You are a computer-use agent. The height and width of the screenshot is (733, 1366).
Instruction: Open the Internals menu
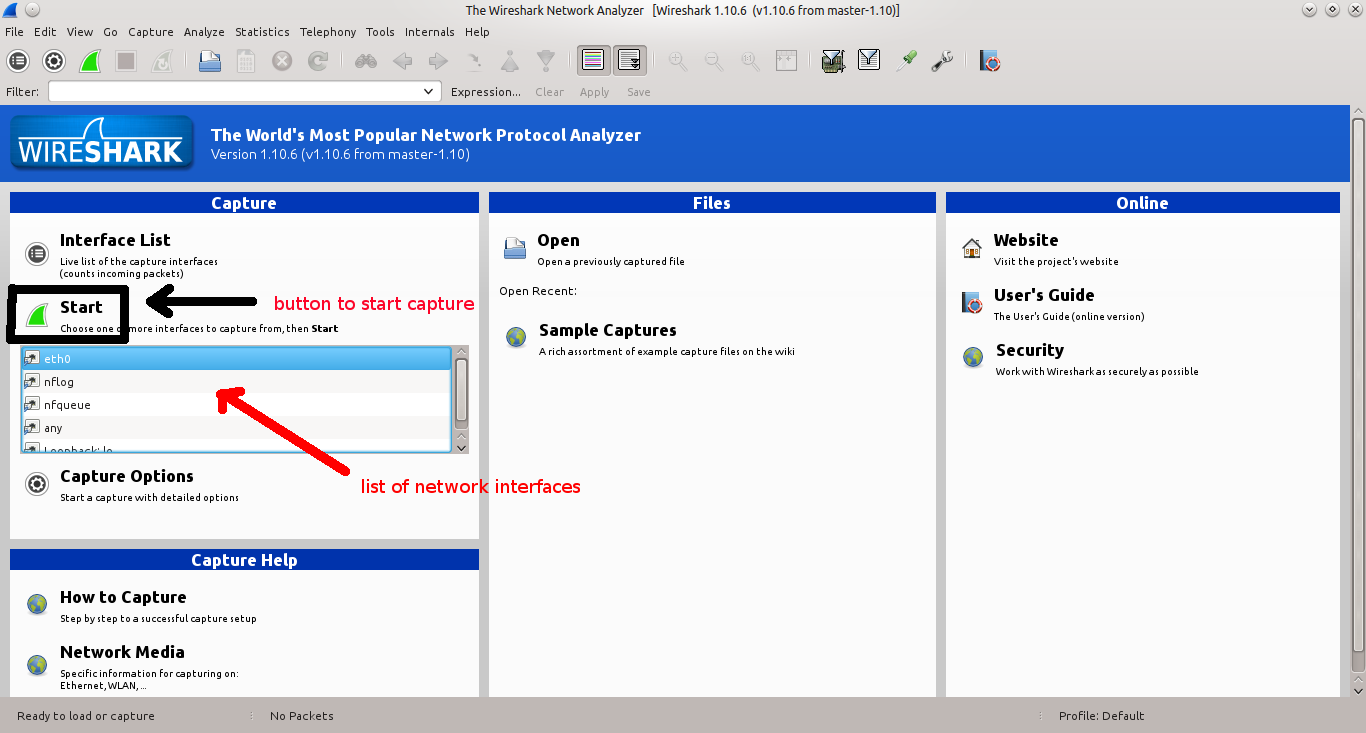430,32
